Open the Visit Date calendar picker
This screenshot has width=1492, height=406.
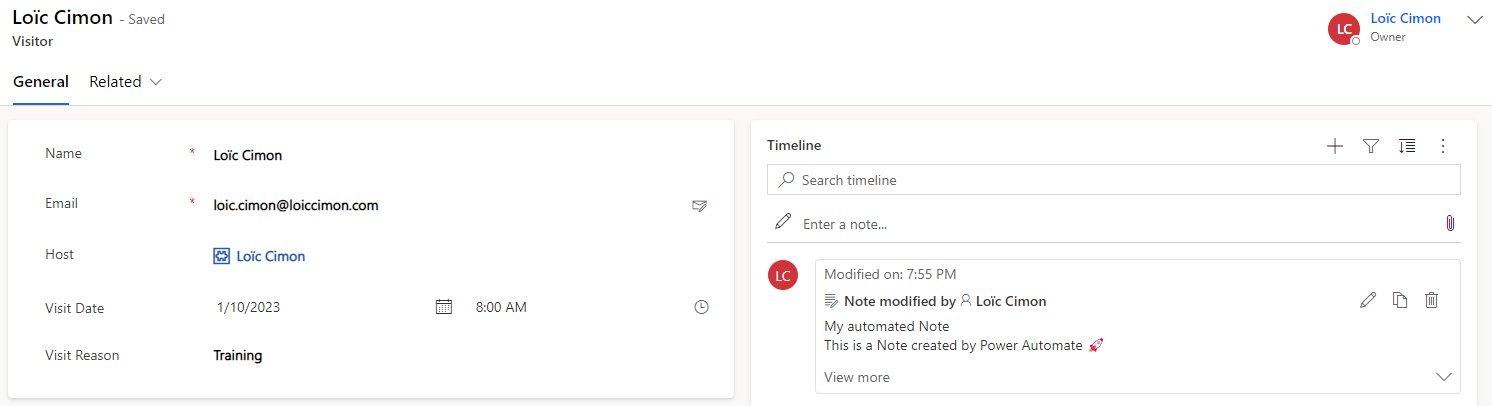coord(444,307)
